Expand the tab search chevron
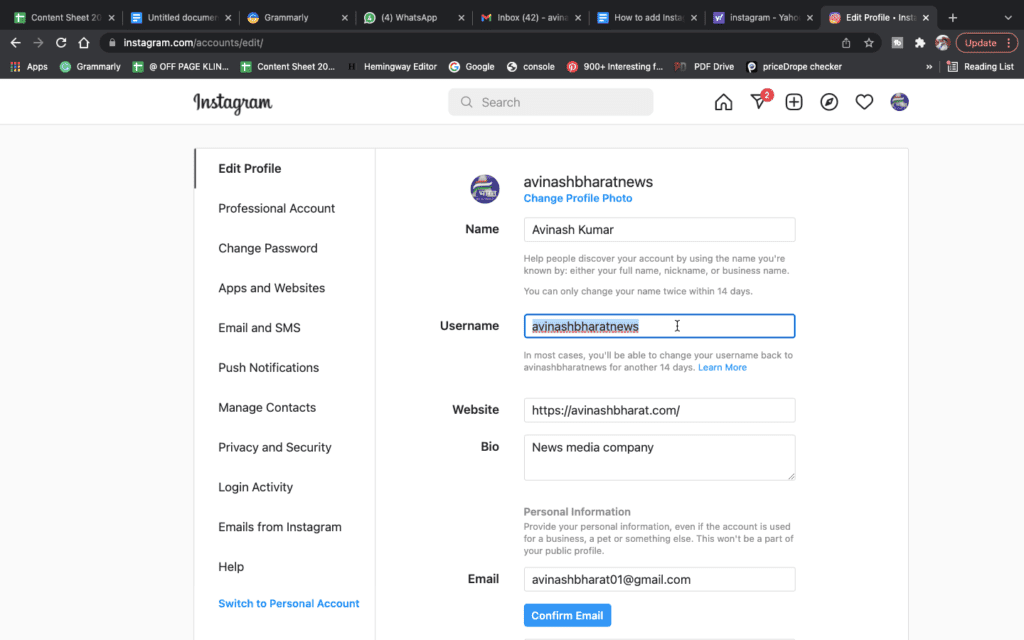The height and width of the screenshot is (640, 1024). pyautogui.click(x=1008, y=18)
